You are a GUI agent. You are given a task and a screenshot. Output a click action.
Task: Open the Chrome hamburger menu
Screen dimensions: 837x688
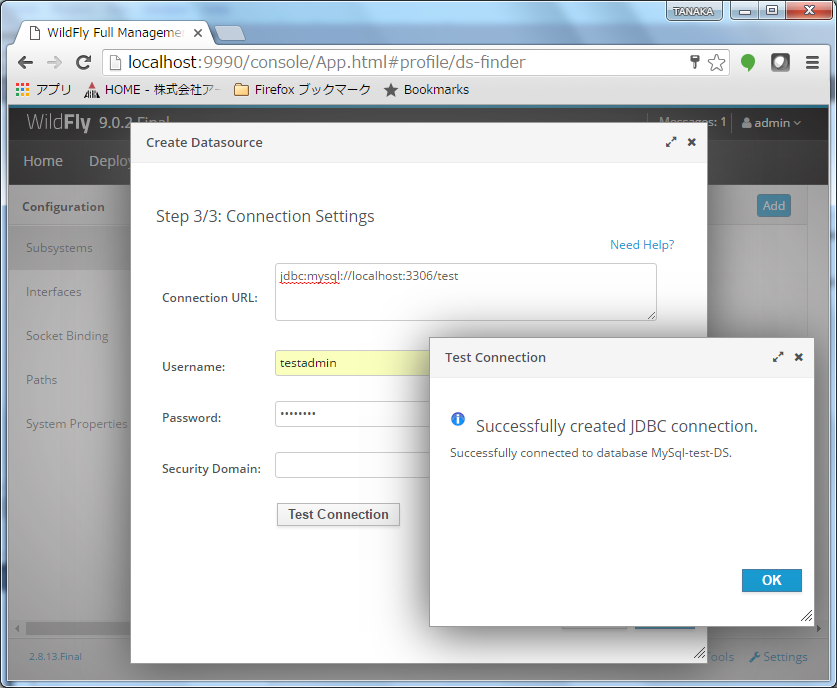pos(812,62)
